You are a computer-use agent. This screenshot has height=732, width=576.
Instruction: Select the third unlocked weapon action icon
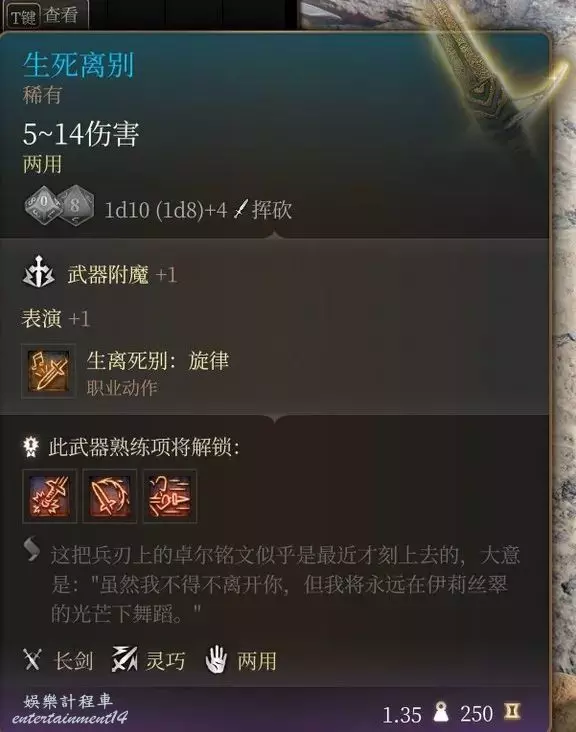pos(170,496)
